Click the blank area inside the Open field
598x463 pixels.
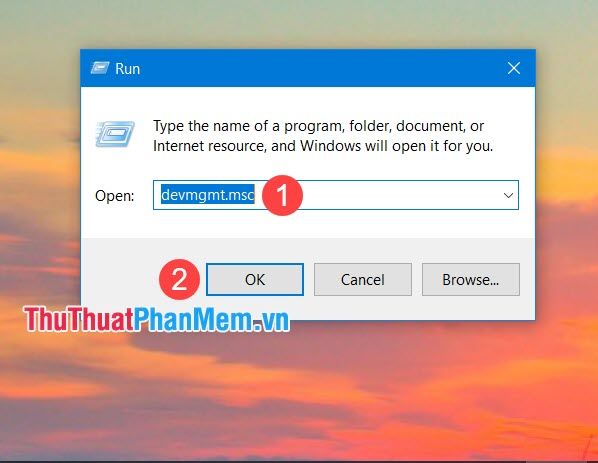(400, 195)
